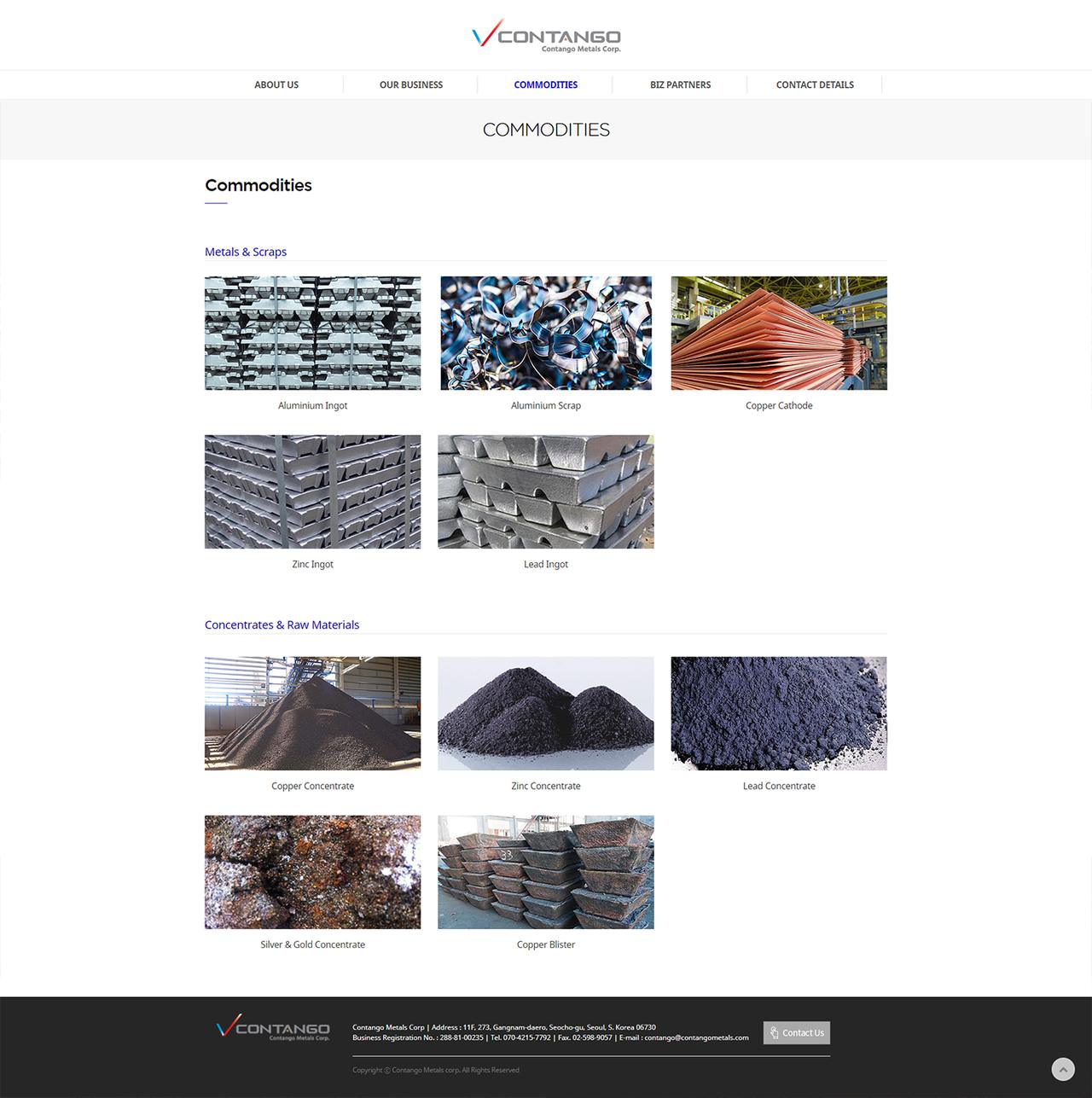Open the About Us menu item

tap(276, 84)
